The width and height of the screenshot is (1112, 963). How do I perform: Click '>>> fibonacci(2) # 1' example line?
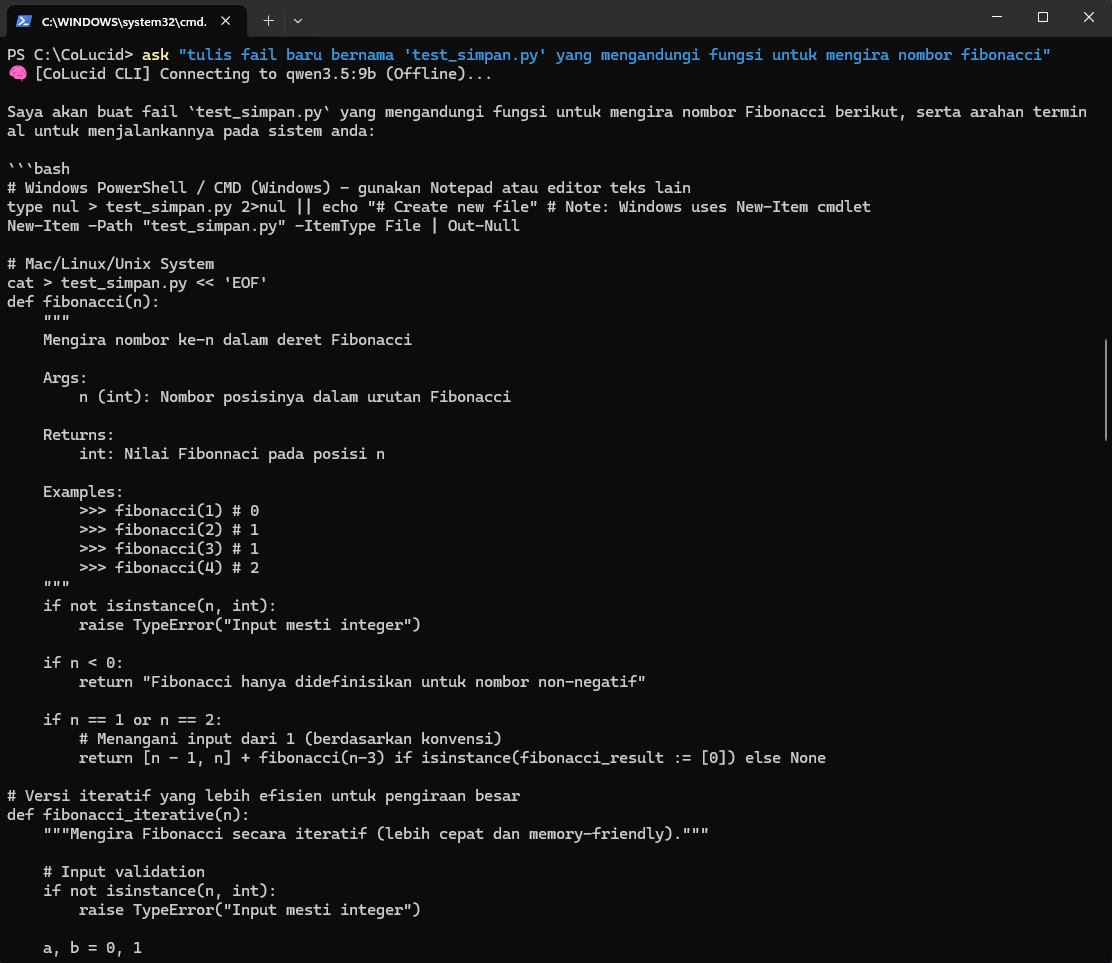[169, 530]
